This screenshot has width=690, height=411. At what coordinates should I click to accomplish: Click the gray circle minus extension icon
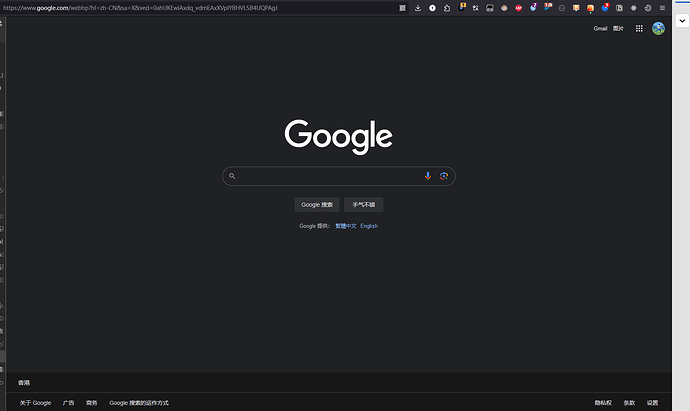tap(562, 8)
